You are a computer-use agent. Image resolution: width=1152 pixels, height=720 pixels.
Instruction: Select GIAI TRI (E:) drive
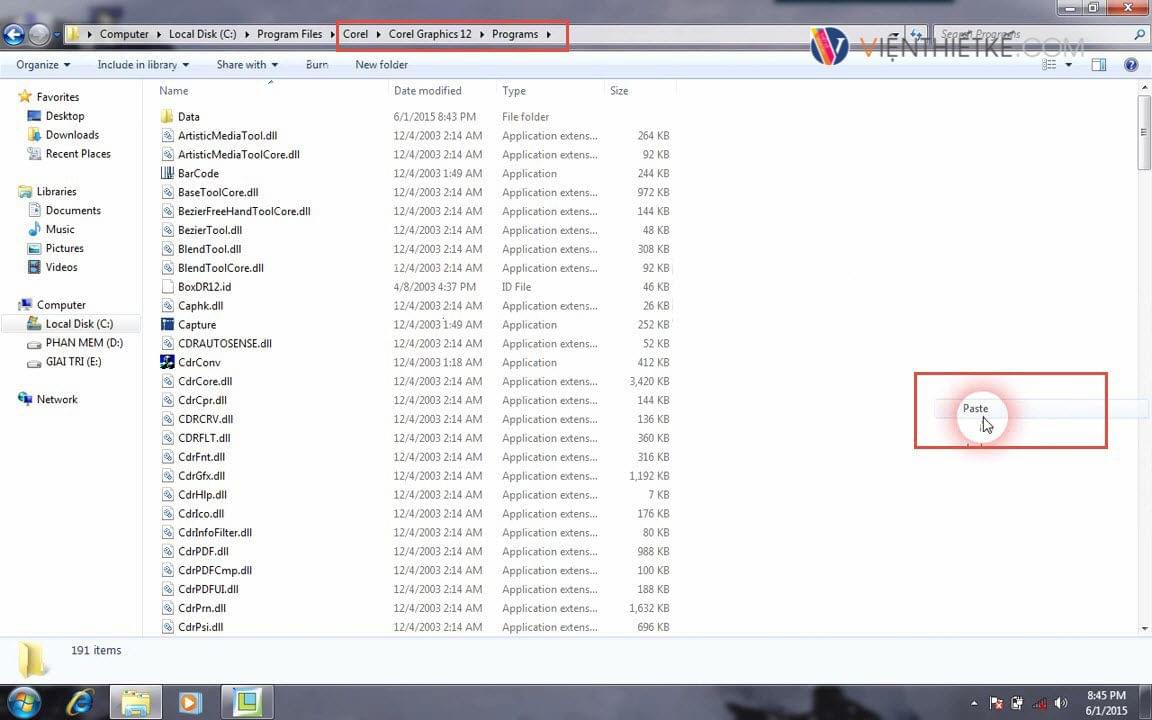coord(73,361)
